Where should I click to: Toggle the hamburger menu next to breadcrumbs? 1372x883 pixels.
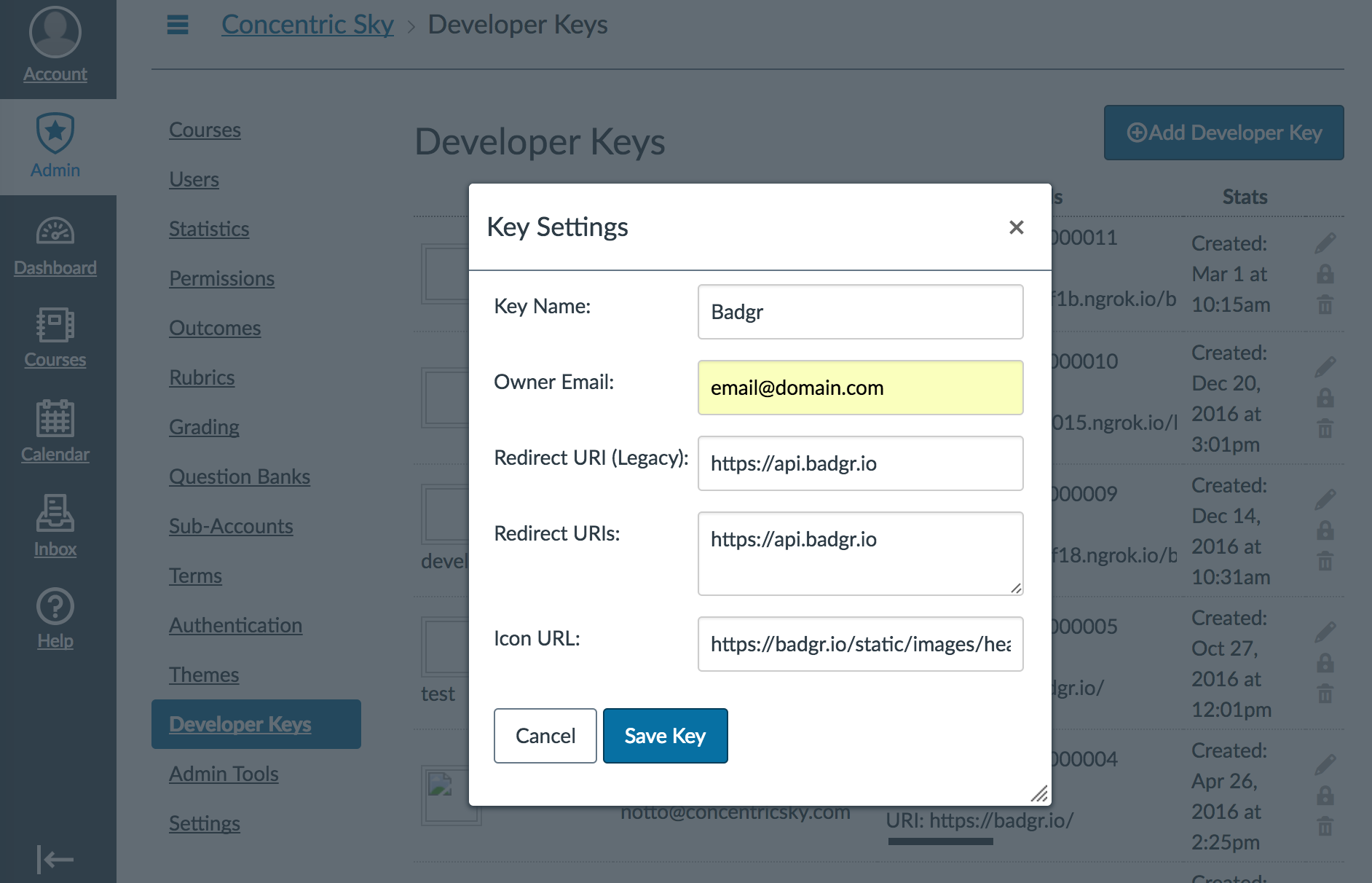pyautogui.click(x=178, y=25)
